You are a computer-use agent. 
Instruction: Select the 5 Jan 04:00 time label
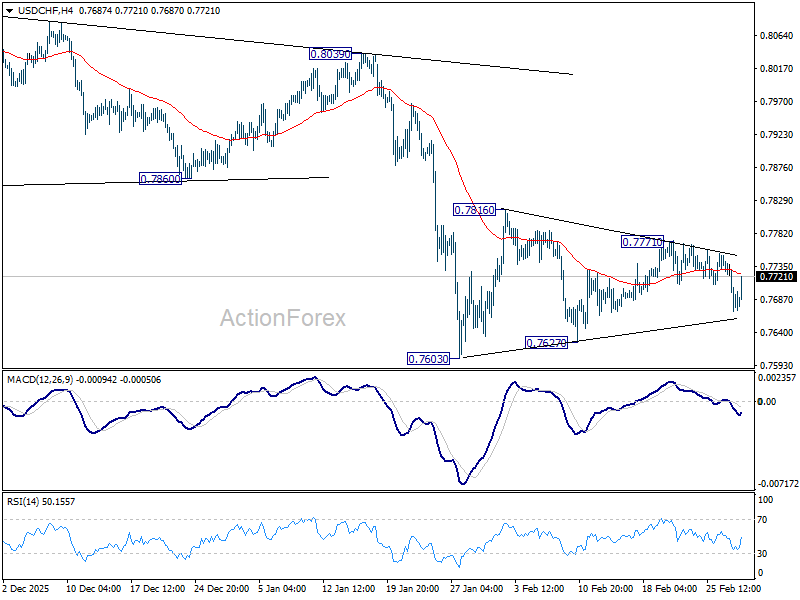[282, 588]
